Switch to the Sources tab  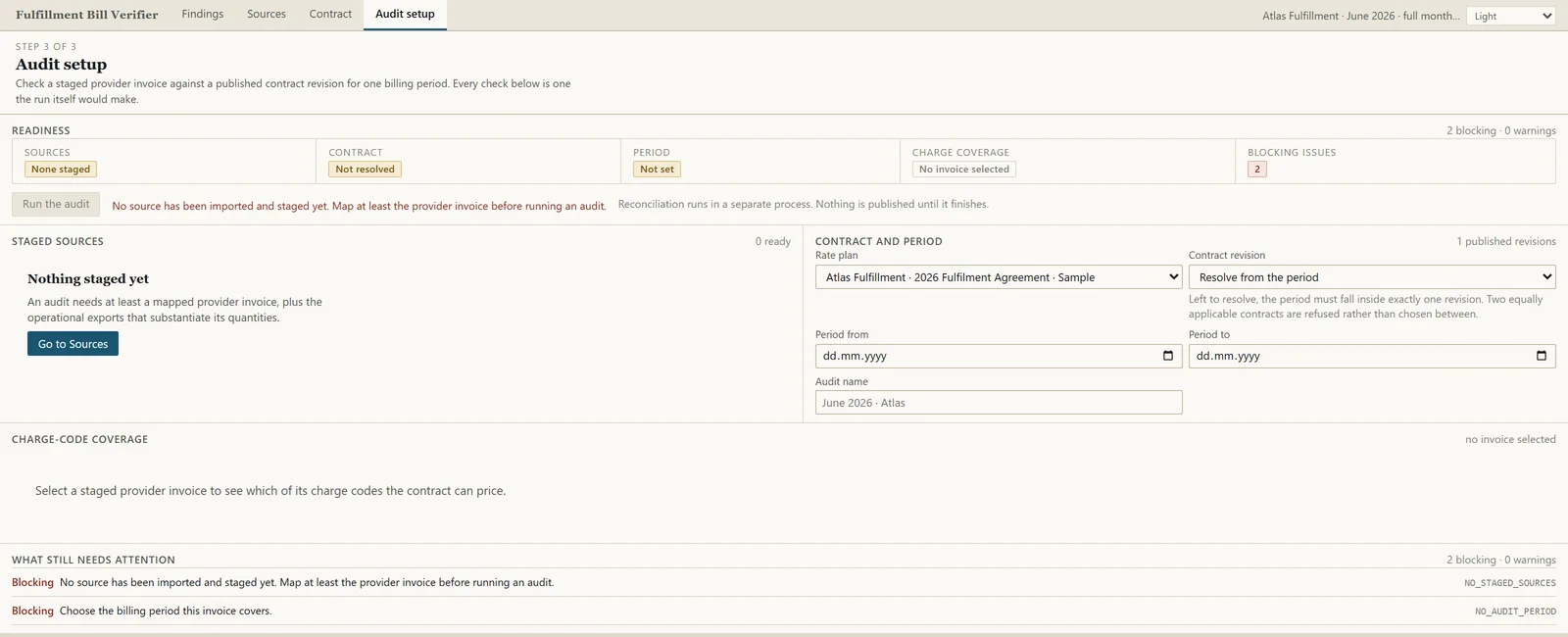[267, 14]
